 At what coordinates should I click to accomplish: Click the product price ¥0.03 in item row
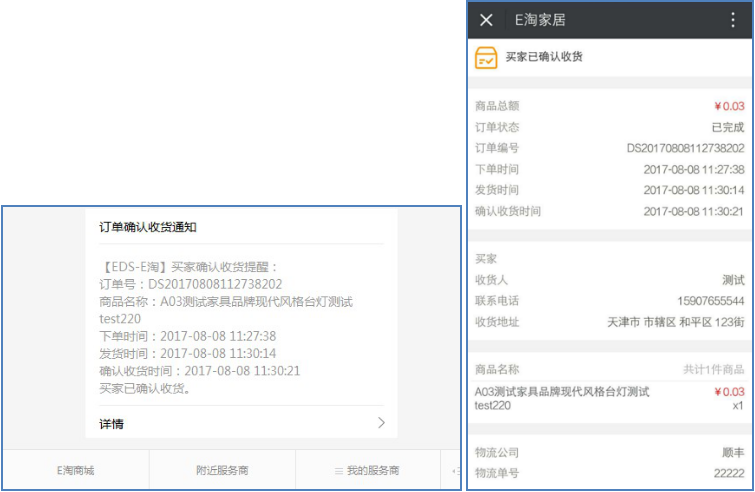pos(729,392)
